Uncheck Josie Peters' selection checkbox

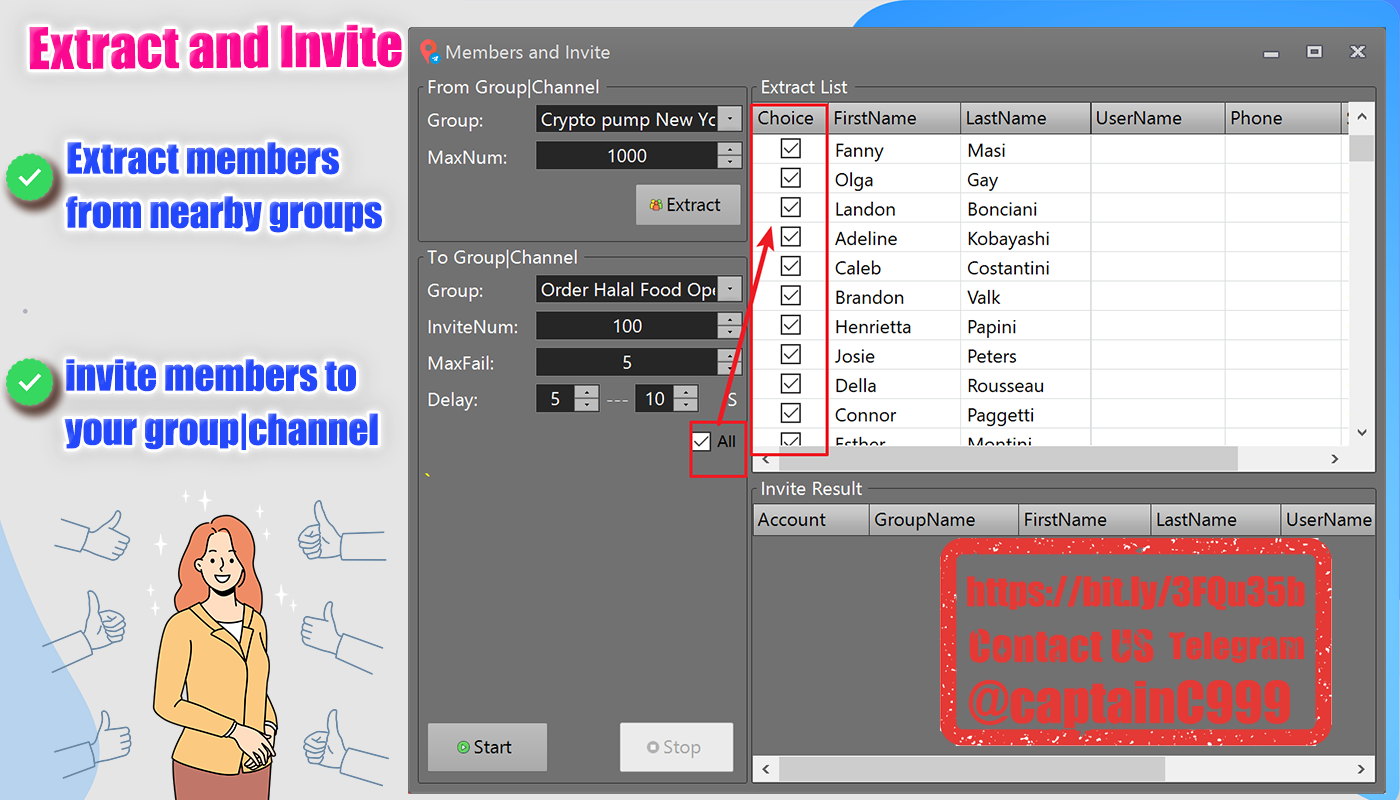pos(791,354)
